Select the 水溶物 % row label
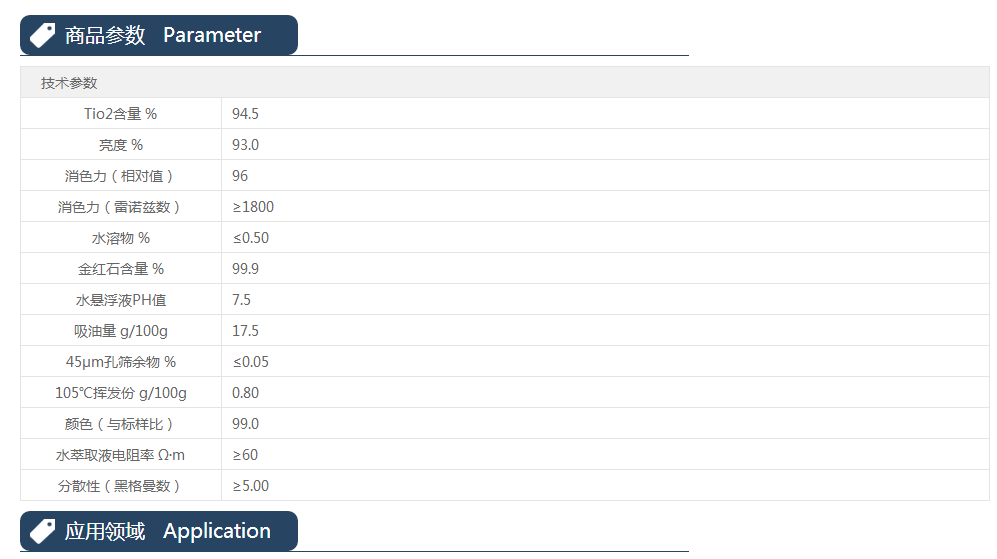 120,238
